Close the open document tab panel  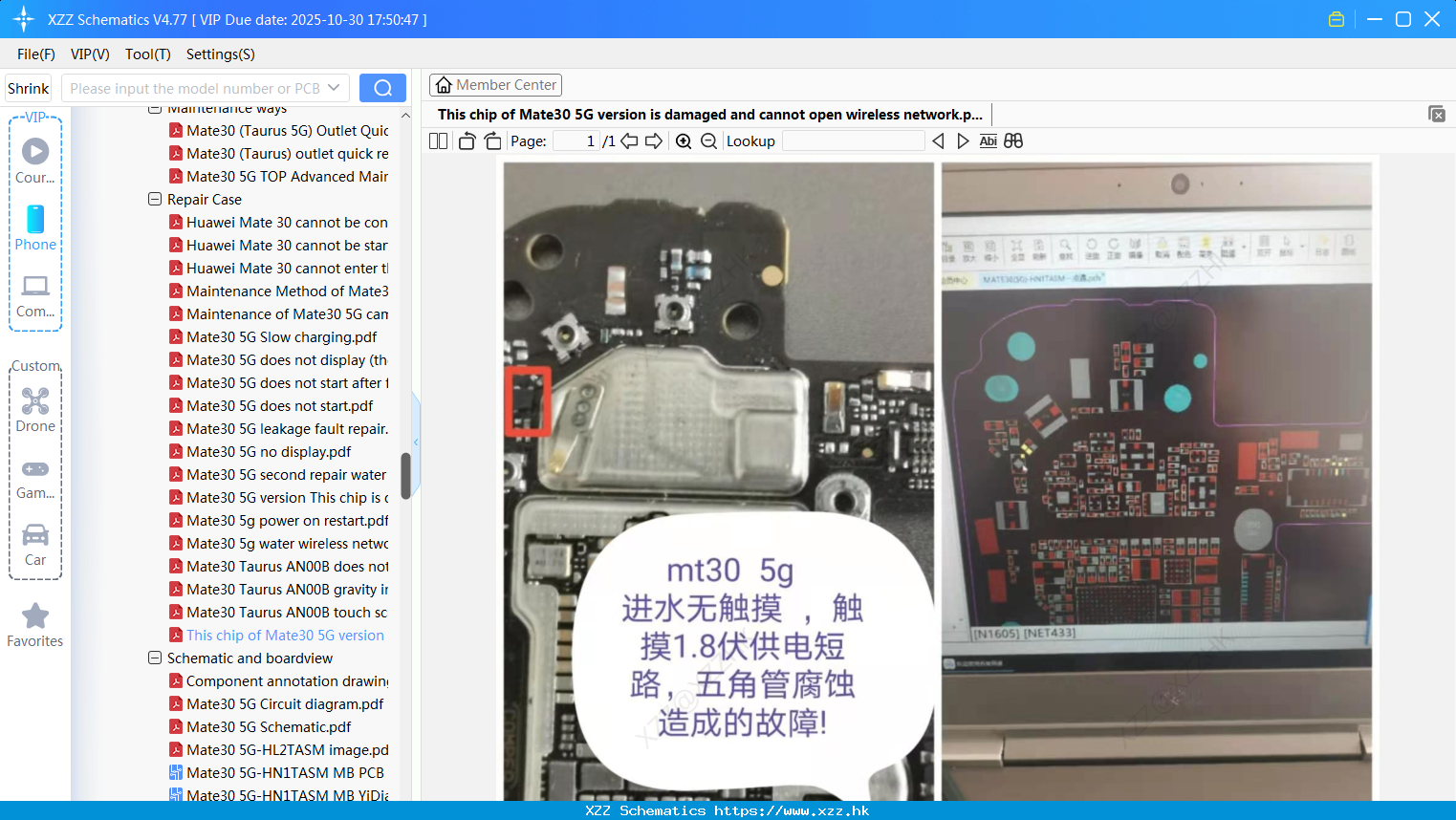tap(1437, 114)
